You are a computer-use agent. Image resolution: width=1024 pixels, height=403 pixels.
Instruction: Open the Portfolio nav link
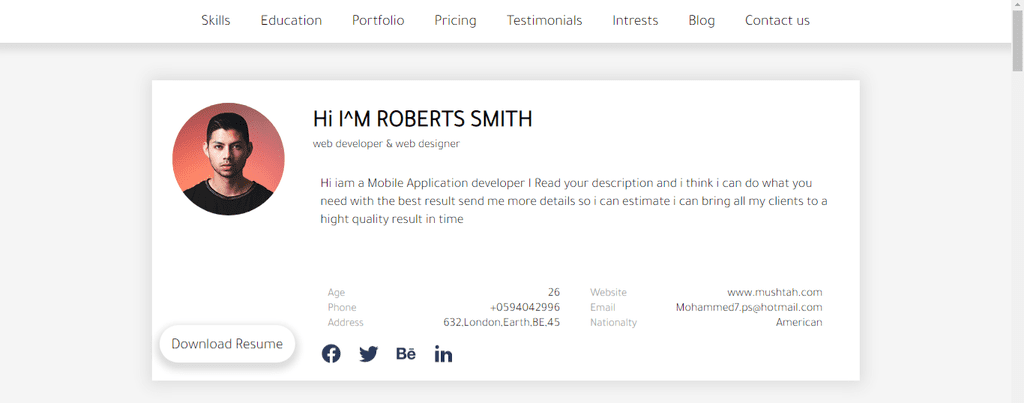point(378,20)
